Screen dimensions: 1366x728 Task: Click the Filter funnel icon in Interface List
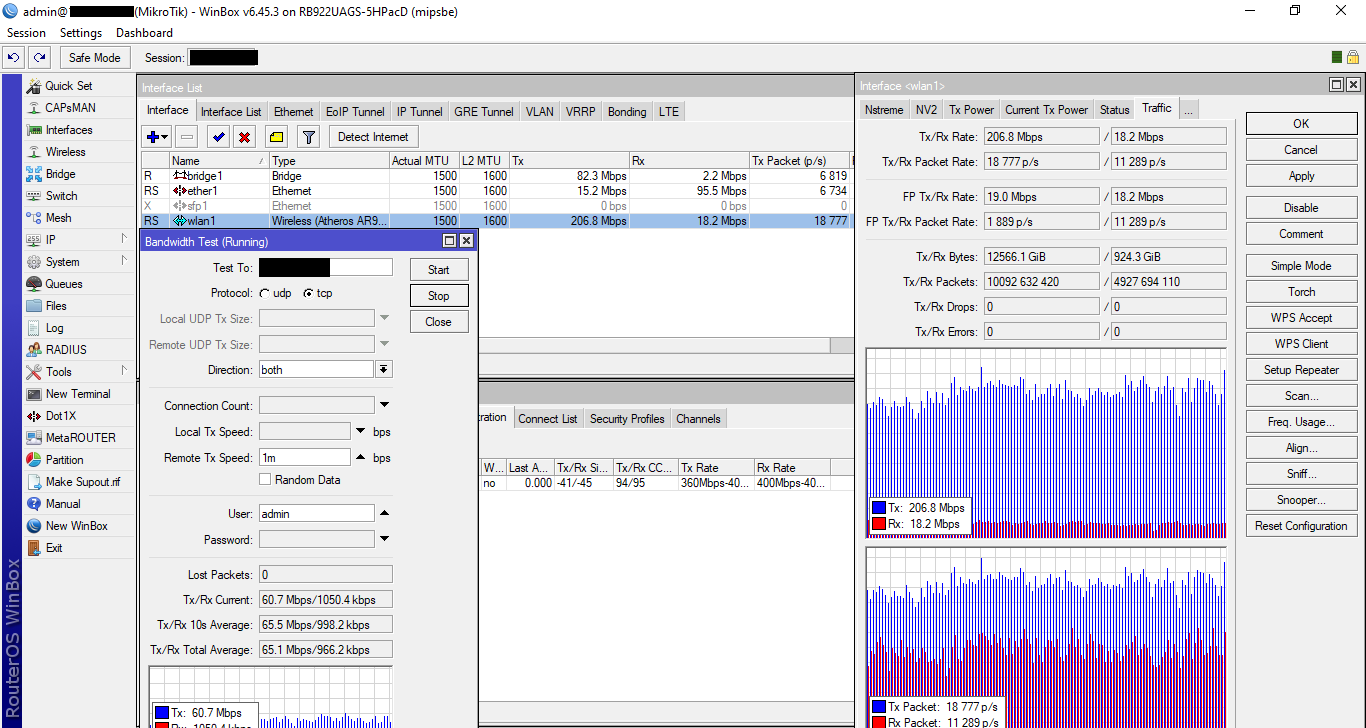pyautogui.click(x=308, y=137)
